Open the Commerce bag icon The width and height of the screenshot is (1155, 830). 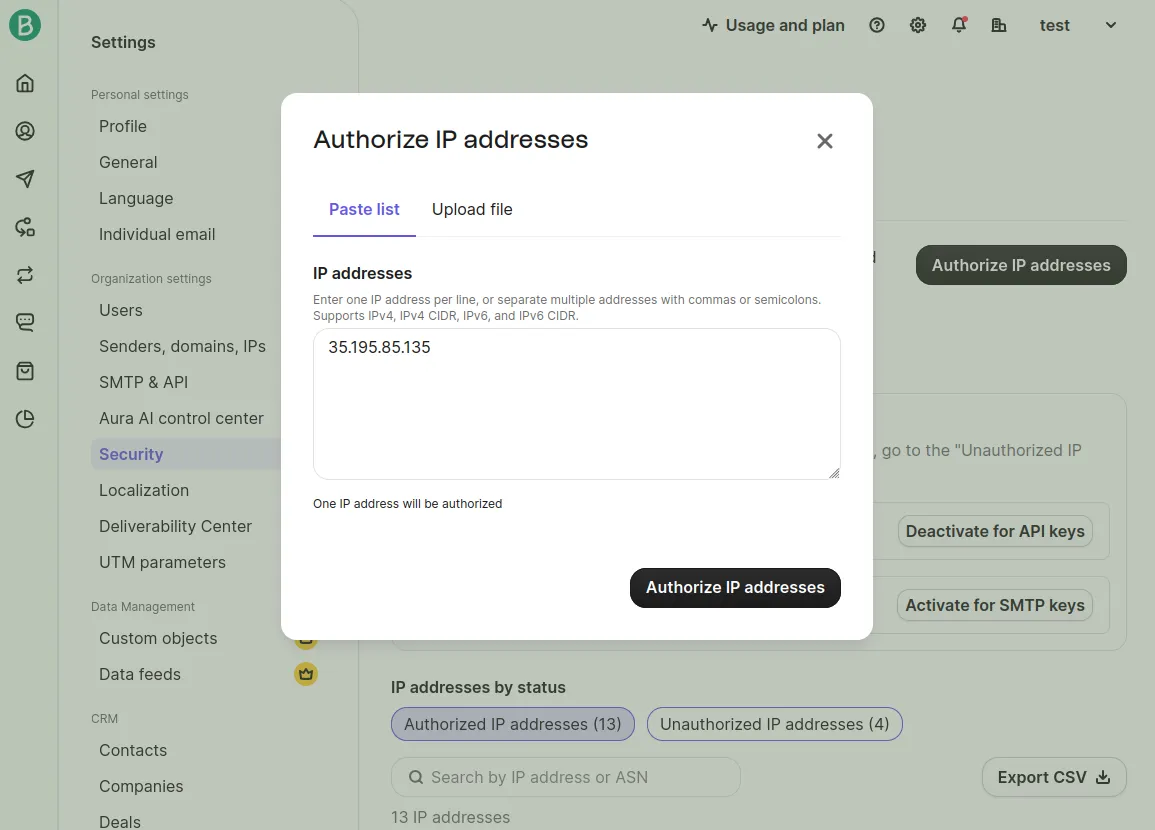click(x=25, y=370)
